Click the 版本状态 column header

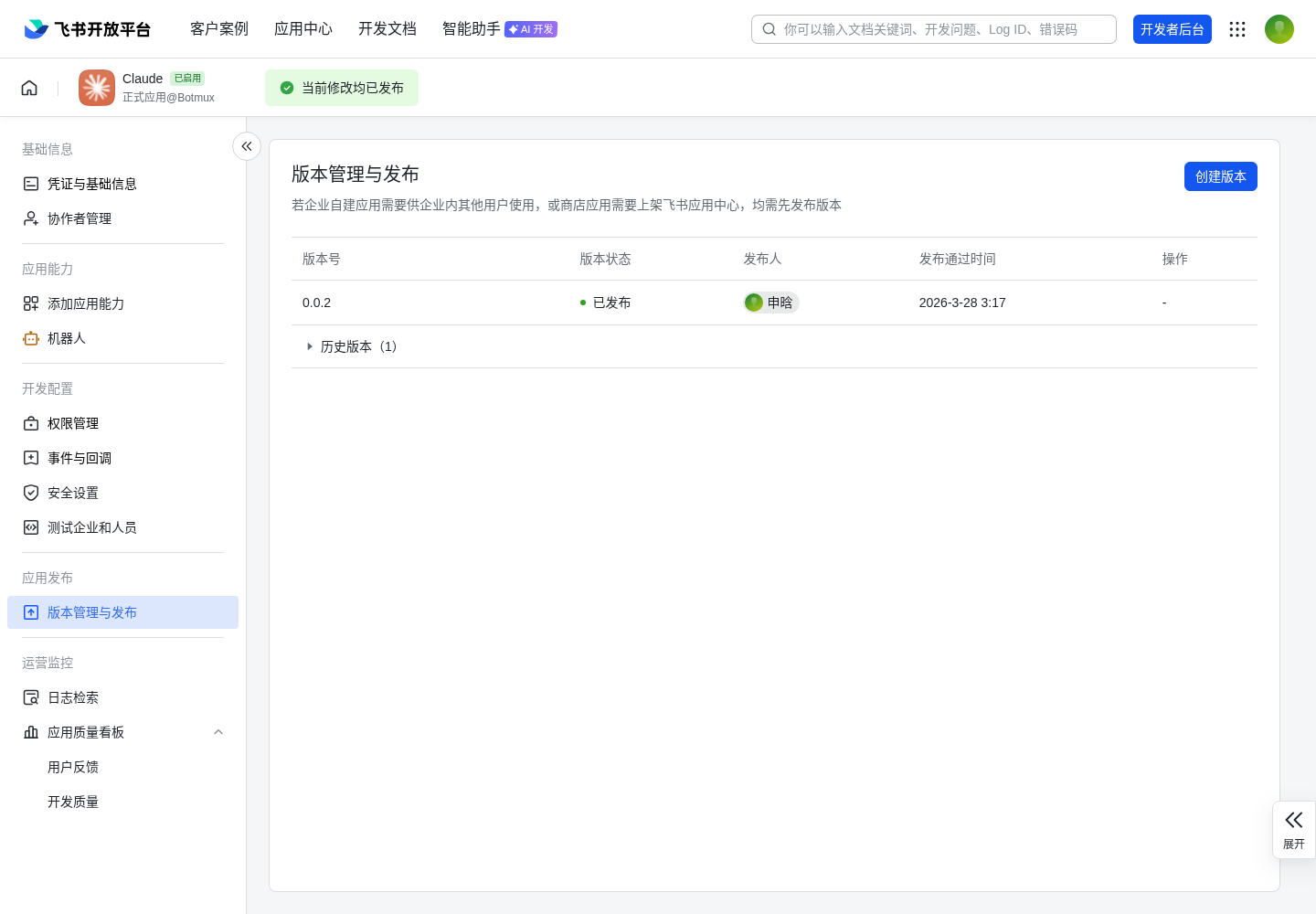(x=605, y=259)
